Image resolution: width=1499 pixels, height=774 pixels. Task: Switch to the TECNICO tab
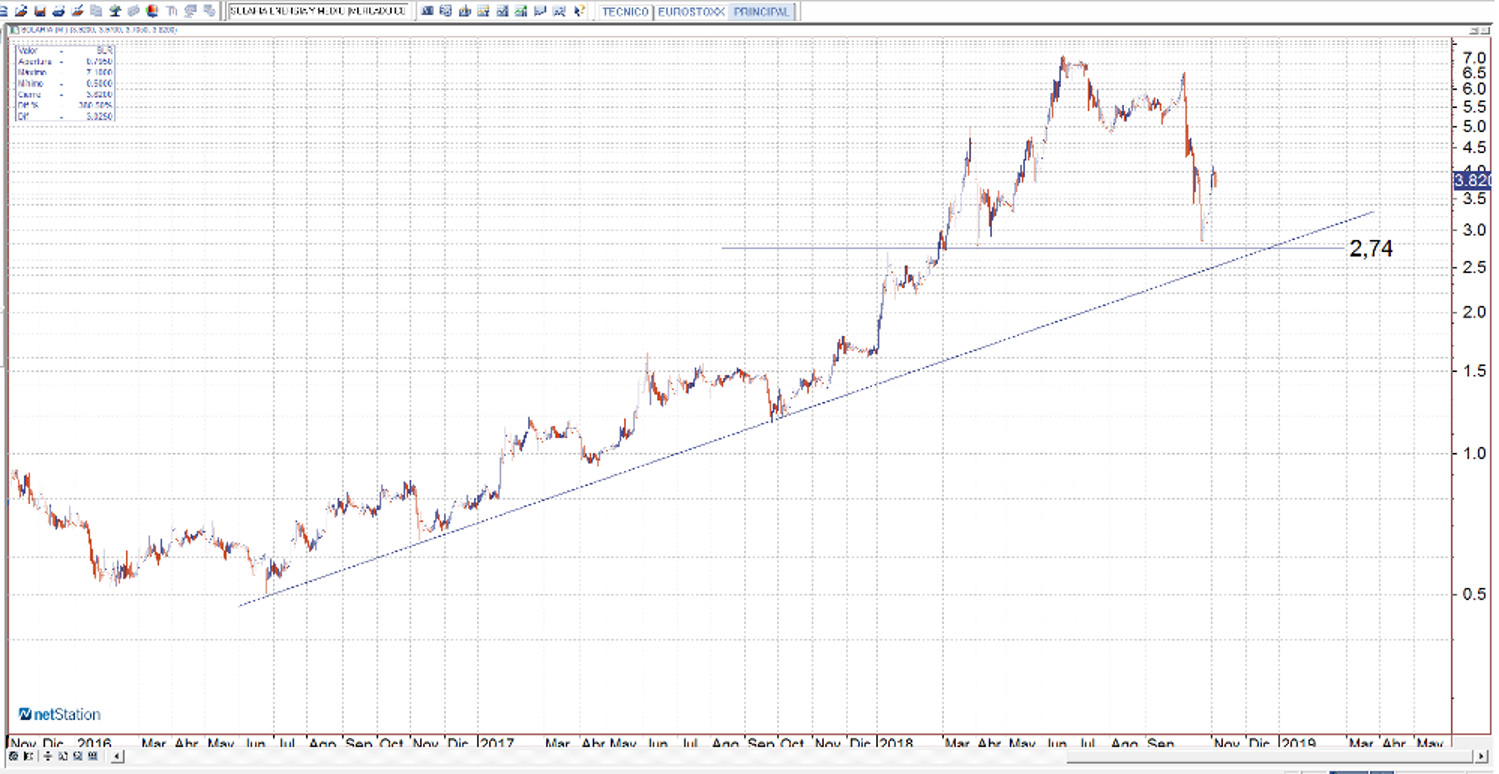(625, 12)
